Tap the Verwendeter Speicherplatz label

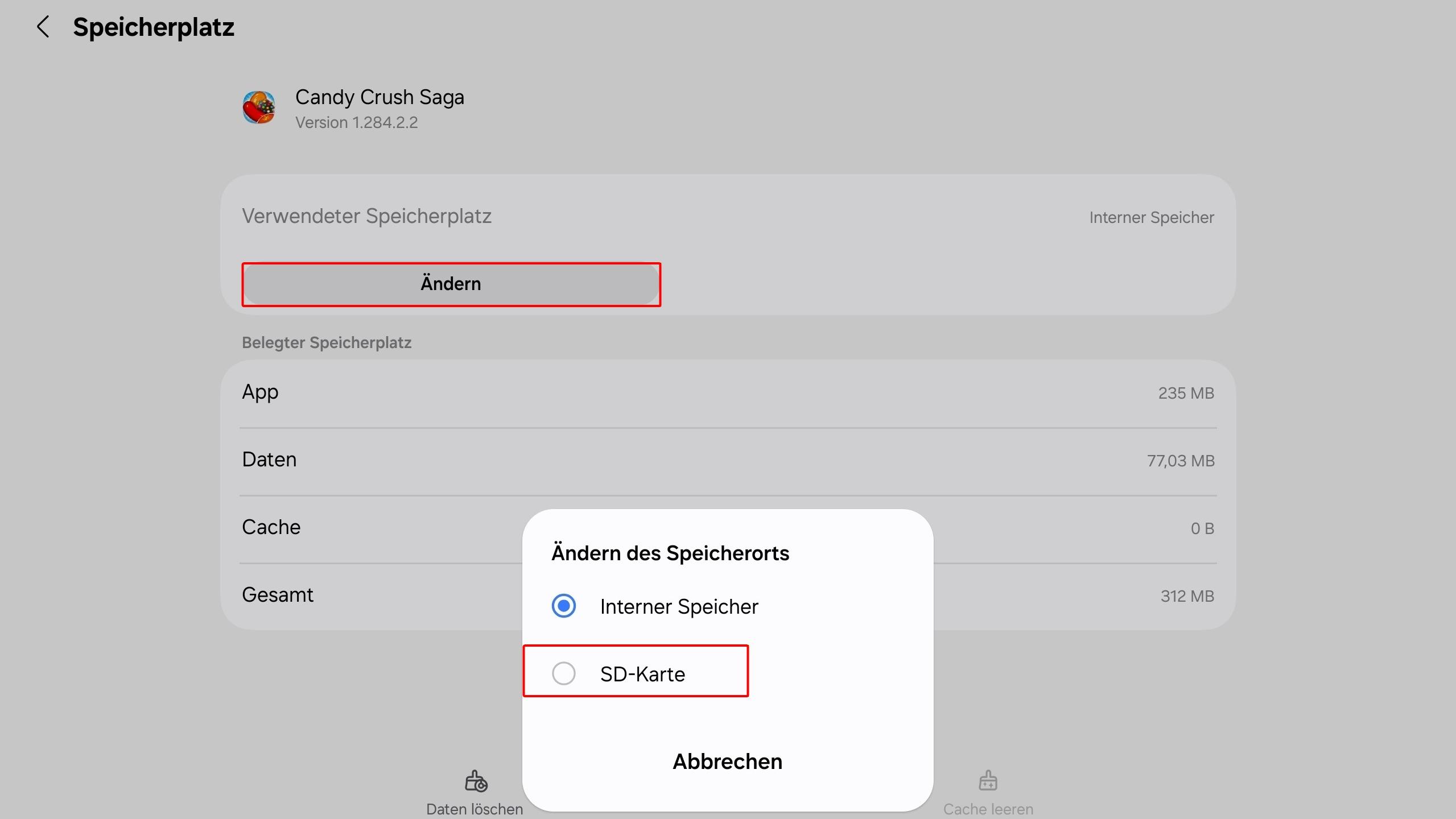tap(366, 216)
